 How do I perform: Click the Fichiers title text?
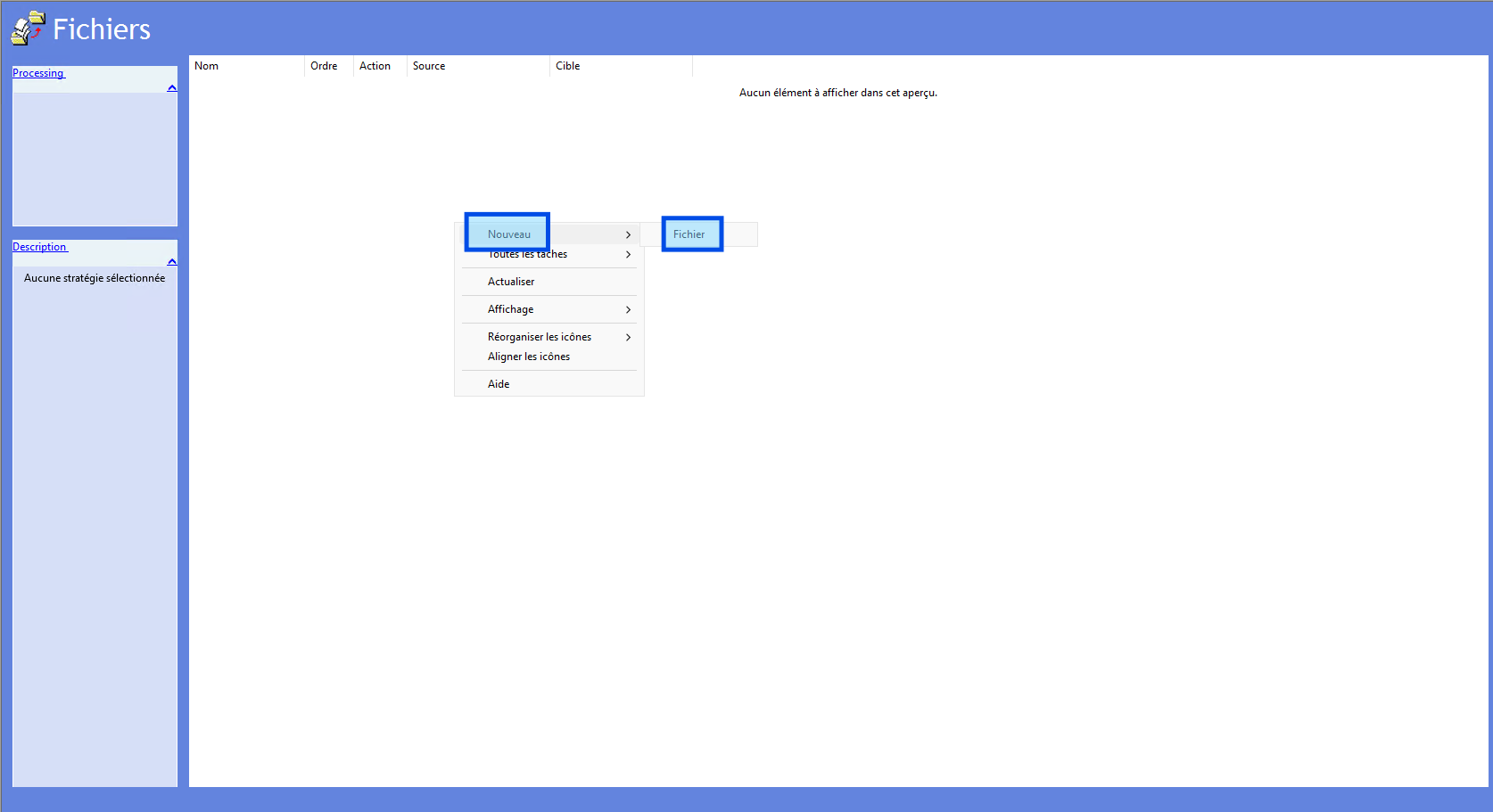(102, 29)
